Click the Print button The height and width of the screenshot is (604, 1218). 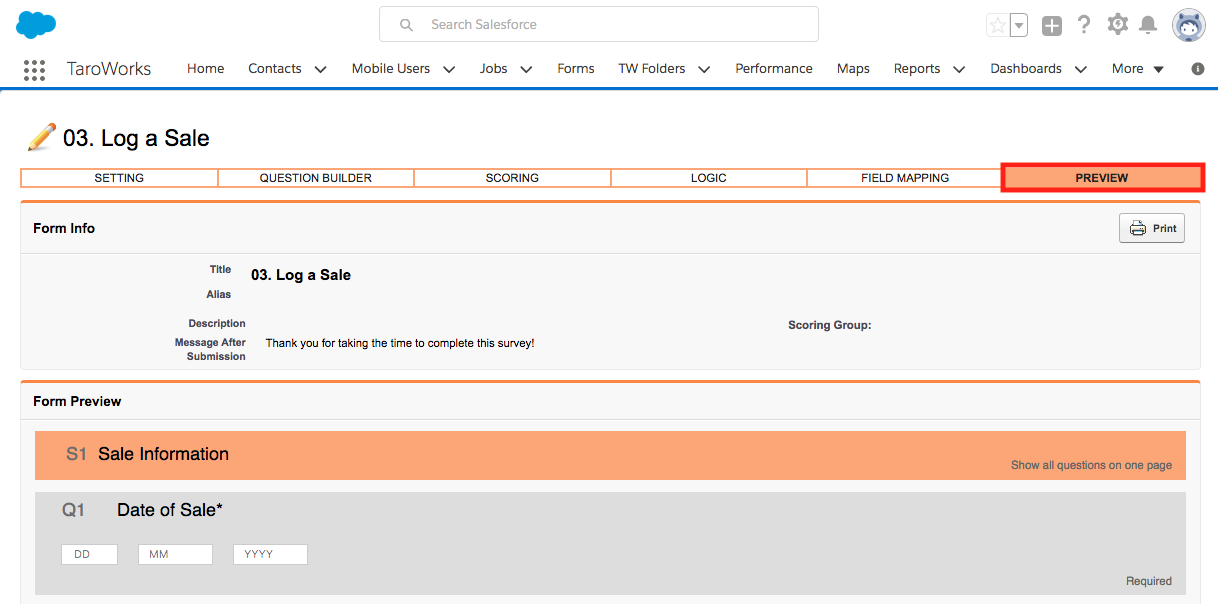coord(1152,228)
